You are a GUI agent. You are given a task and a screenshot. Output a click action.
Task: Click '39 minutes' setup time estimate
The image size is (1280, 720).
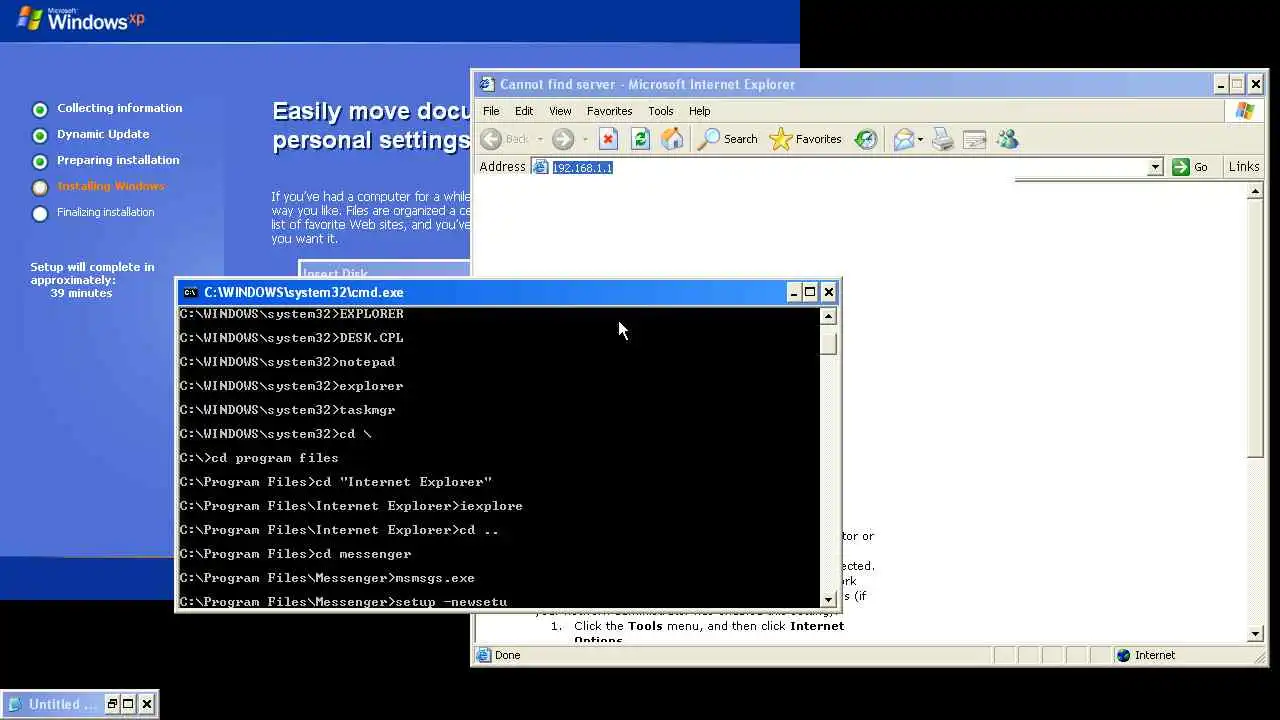[81, 293]
